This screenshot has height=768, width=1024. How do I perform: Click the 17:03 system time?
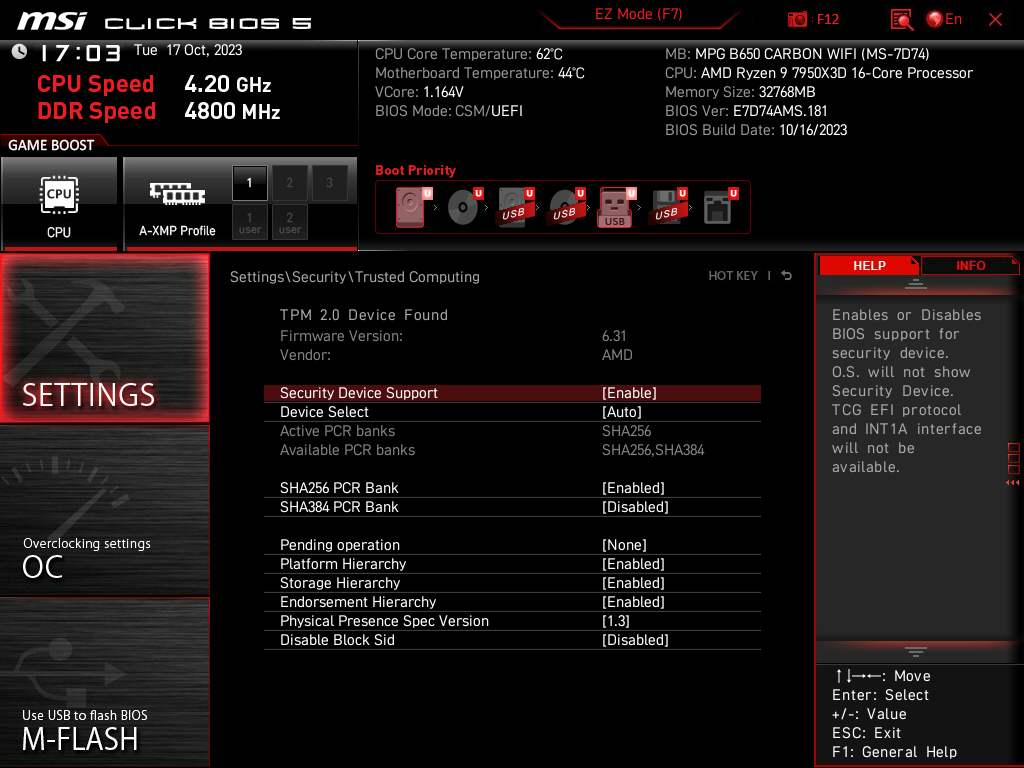click(80, 53)
